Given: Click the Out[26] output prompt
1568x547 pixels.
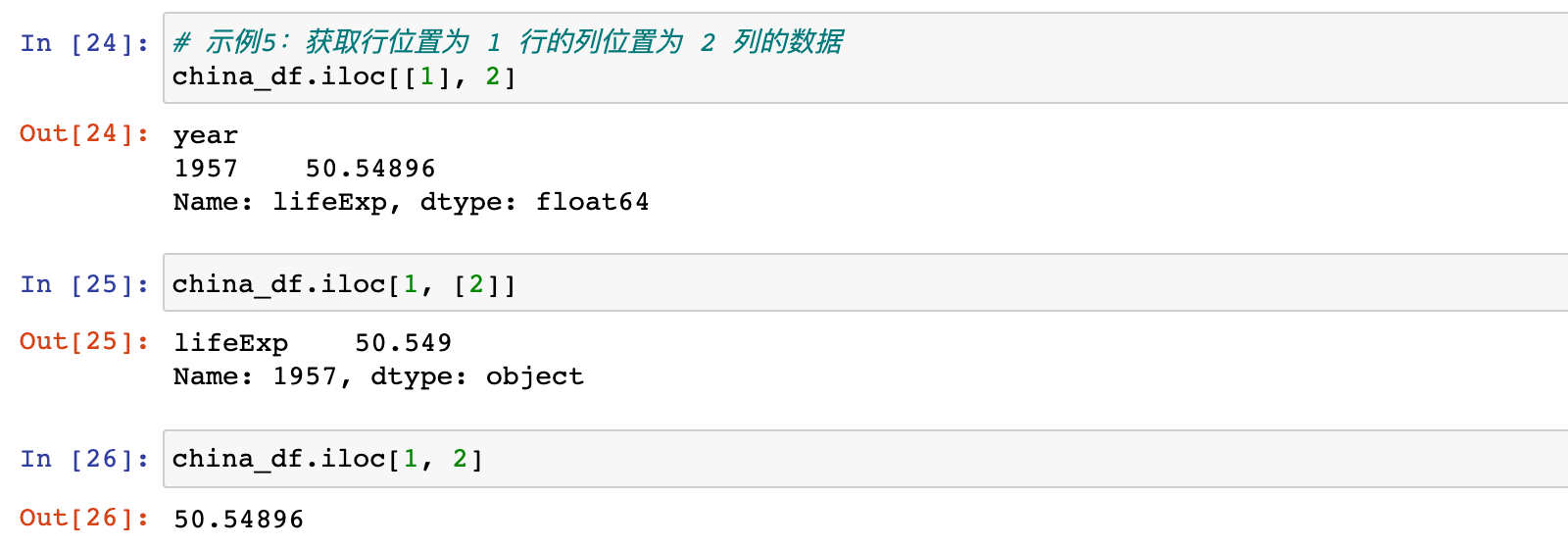Looking at the screenshot, I should point(84,518).
